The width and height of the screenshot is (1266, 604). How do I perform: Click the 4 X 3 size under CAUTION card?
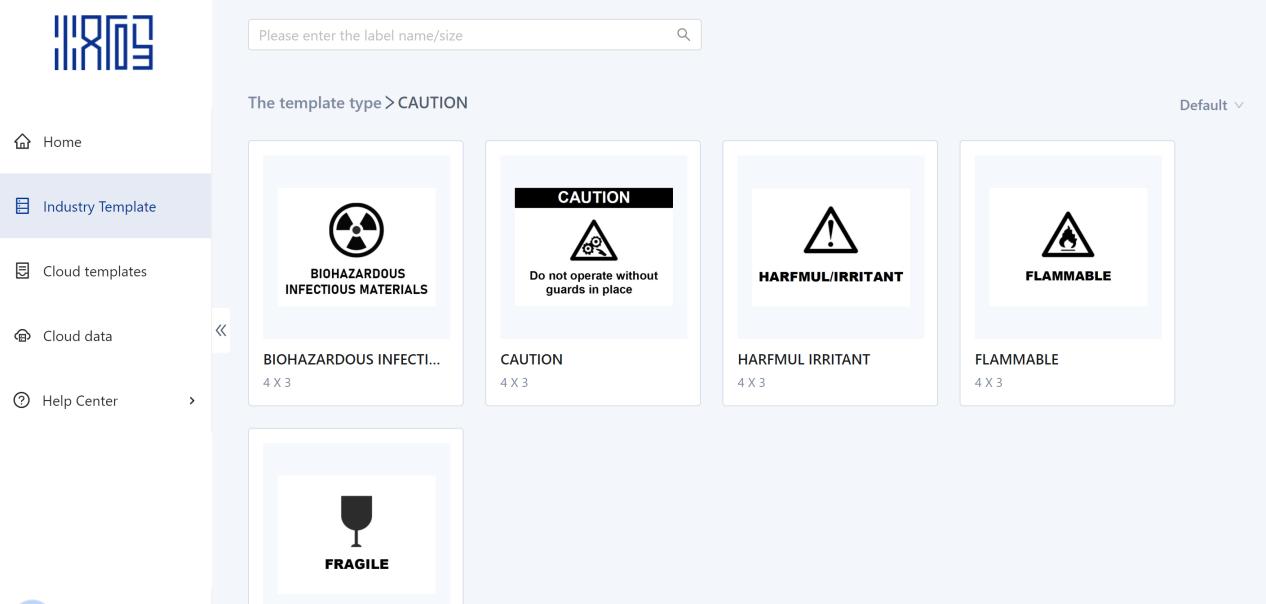514,383
